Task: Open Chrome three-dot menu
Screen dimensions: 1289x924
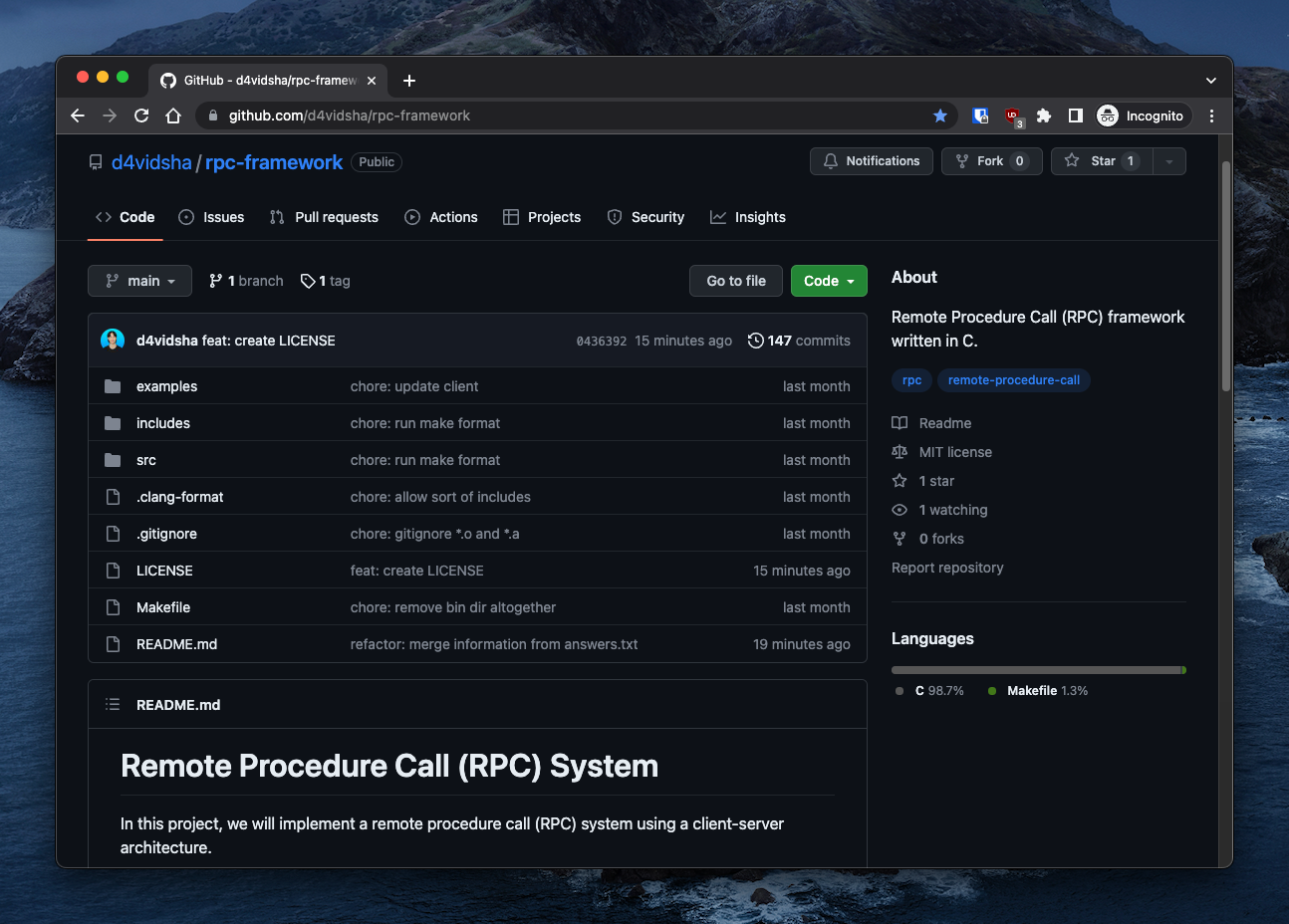Action: 1211,115
